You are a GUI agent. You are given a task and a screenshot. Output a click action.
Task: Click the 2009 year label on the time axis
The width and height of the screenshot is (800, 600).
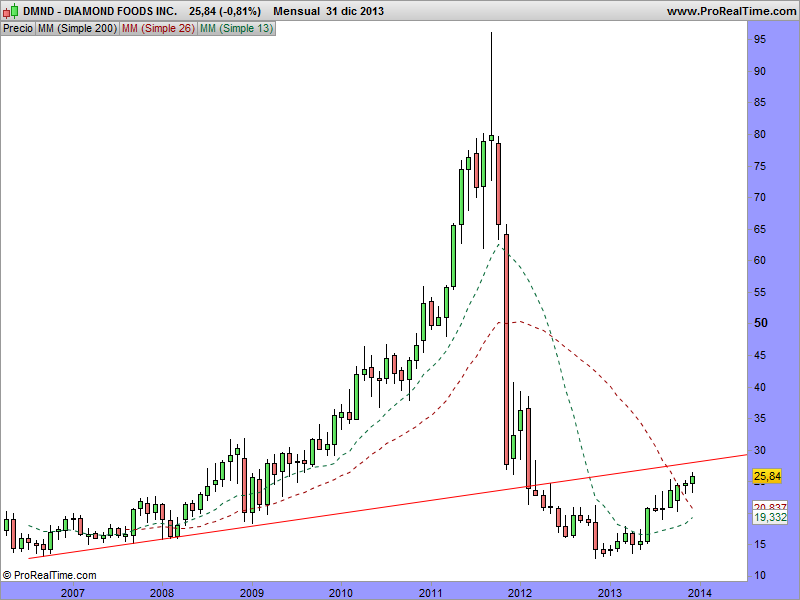(252, 593)
